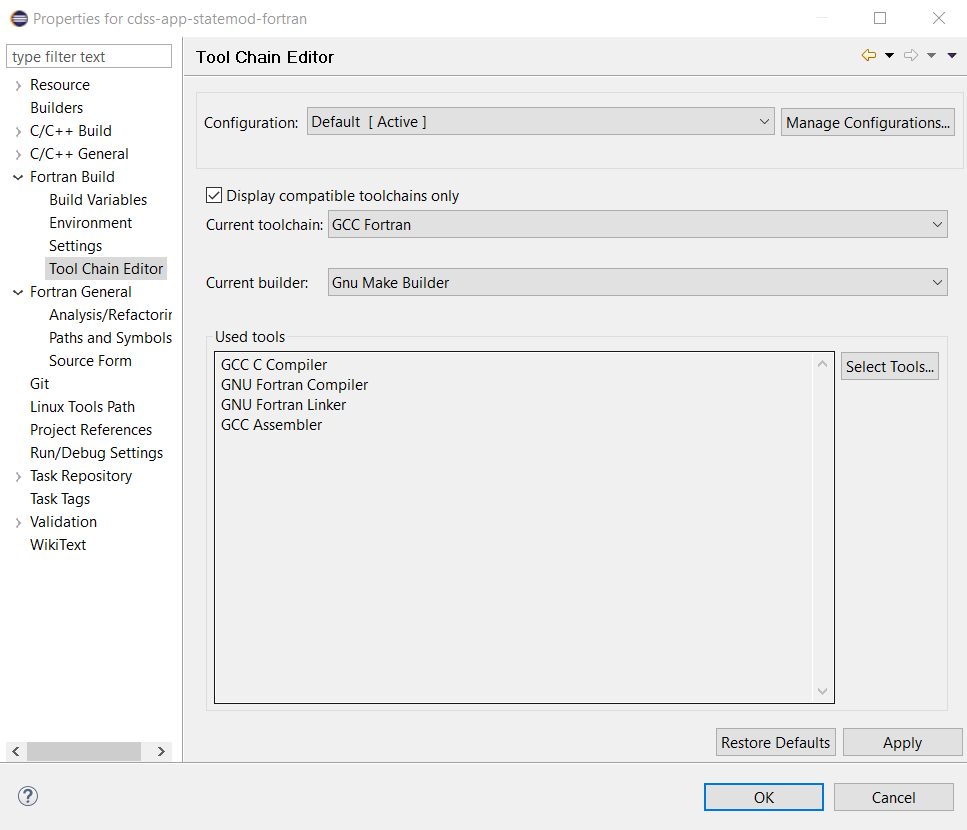Image resolution: width=967 pixels, height=830 pixels.
Task: Open Source Form page
Action: click(90, 361)
